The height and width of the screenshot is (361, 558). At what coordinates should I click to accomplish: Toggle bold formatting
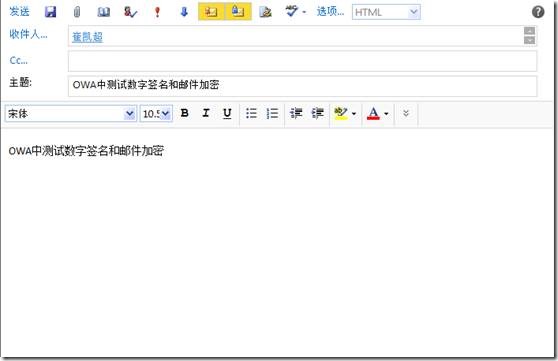tap(184, 113)
